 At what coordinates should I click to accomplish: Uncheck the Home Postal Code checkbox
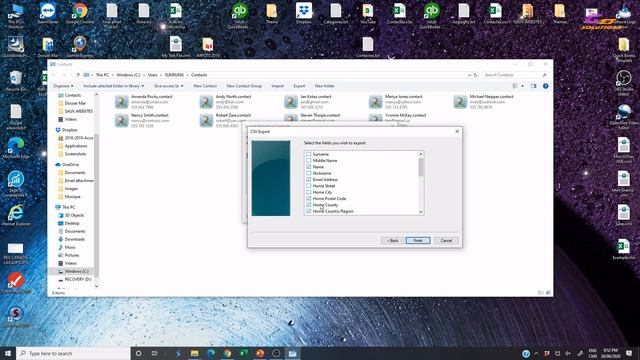pyautogui.click(x=309, y=199)
